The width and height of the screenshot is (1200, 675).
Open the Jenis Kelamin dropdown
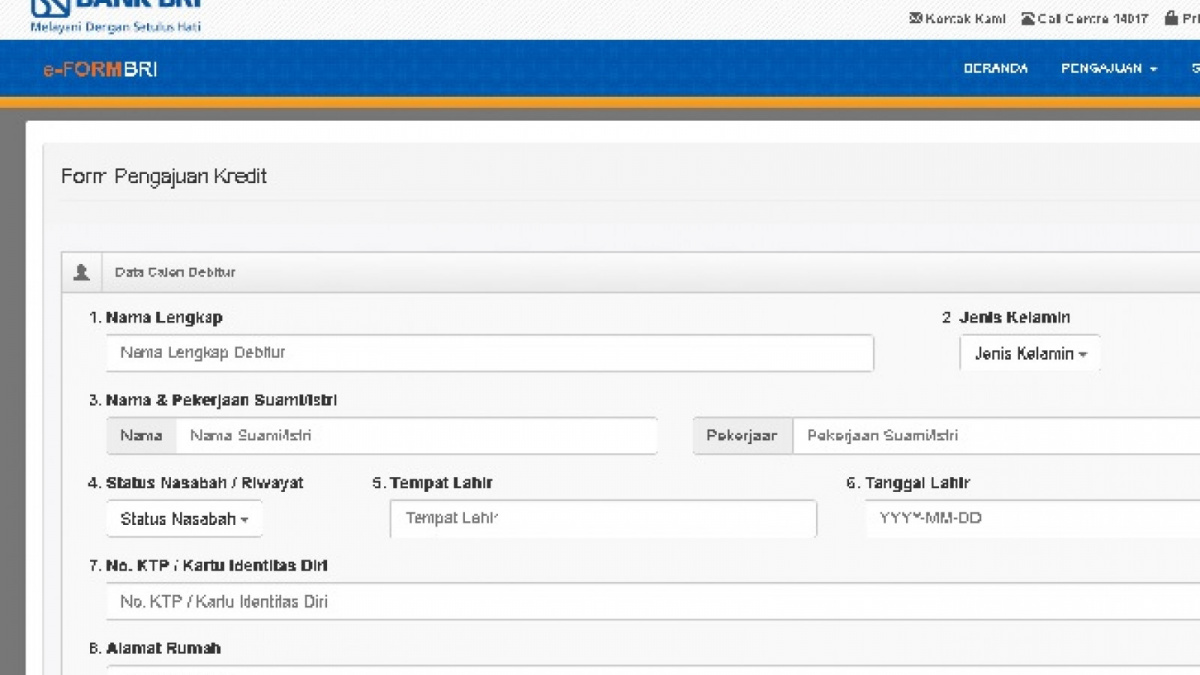pyautogui.click(x=1030, y=354)
